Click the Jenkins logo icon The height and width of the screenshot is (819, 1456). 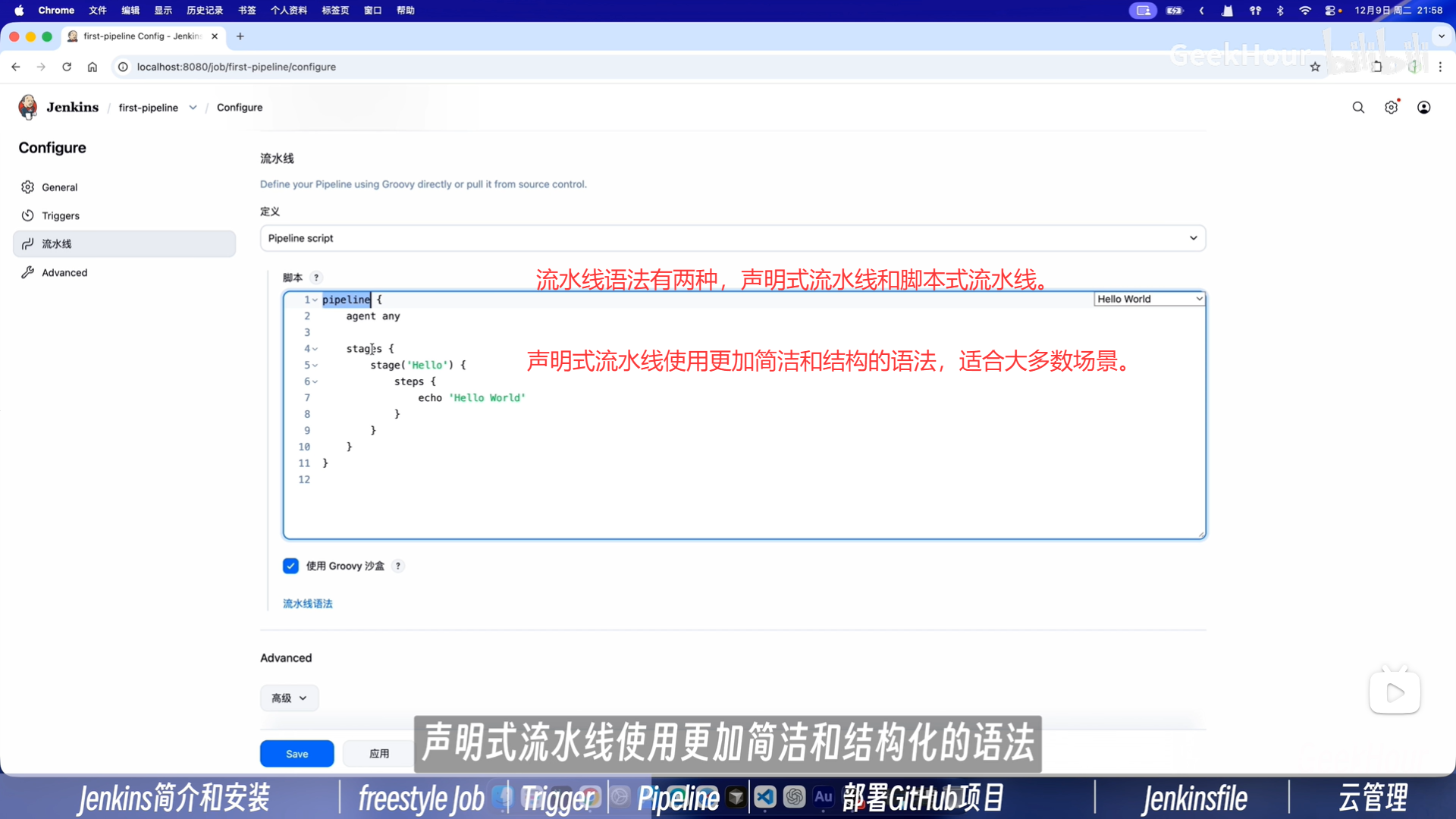[x=28, y=107]
